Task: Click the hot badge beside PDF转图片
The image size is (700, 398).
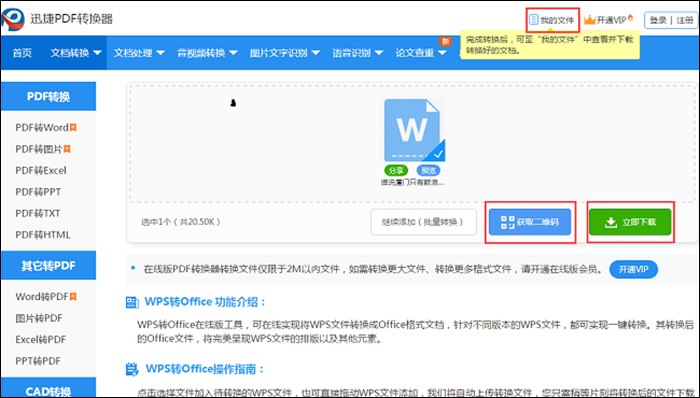Action: tap(67, 149)
